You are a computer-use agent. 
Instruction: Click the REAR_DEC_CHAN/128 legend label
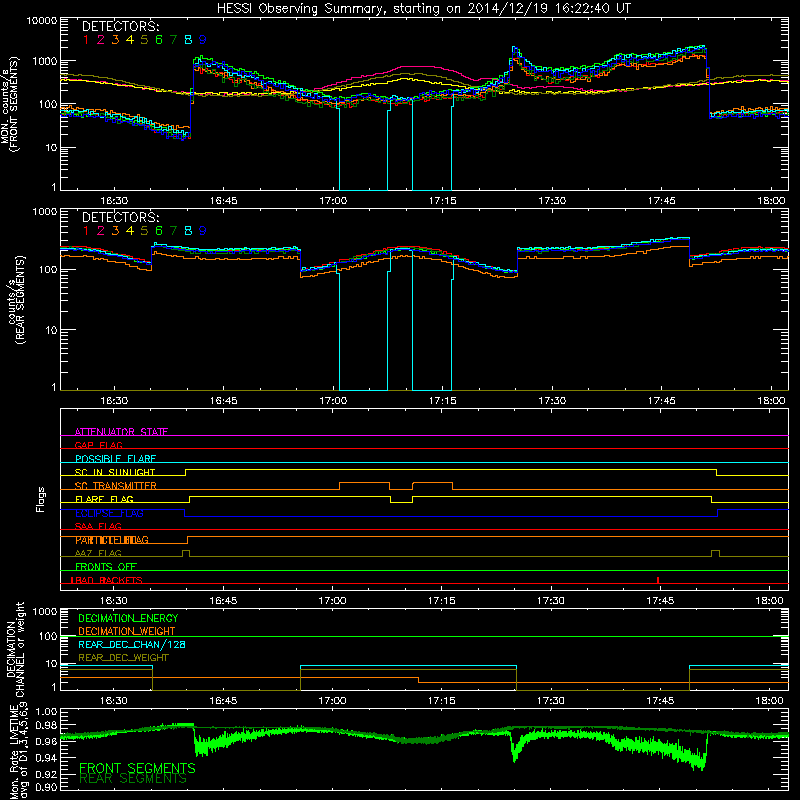coord(132,644)
